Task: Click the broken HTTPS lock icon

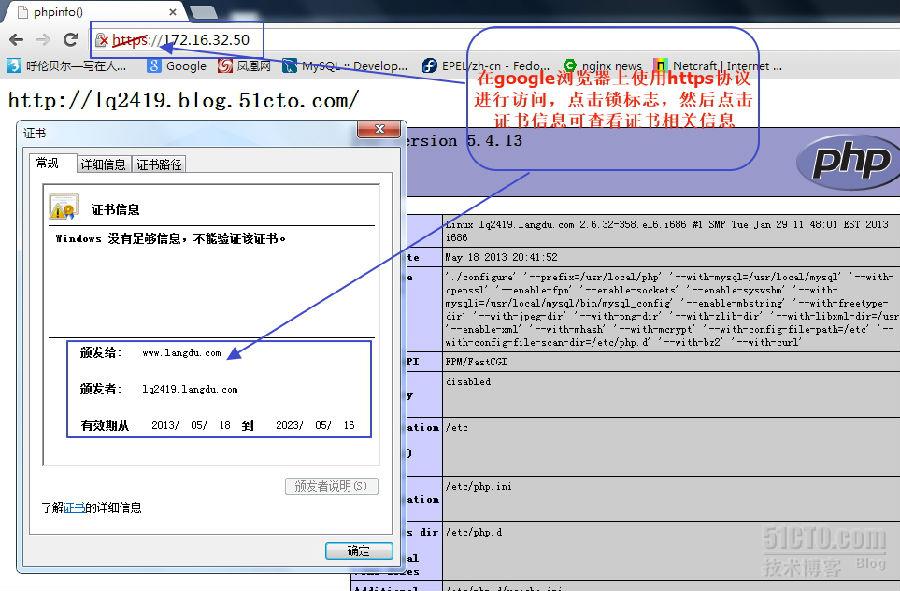Action: point(102,40)
